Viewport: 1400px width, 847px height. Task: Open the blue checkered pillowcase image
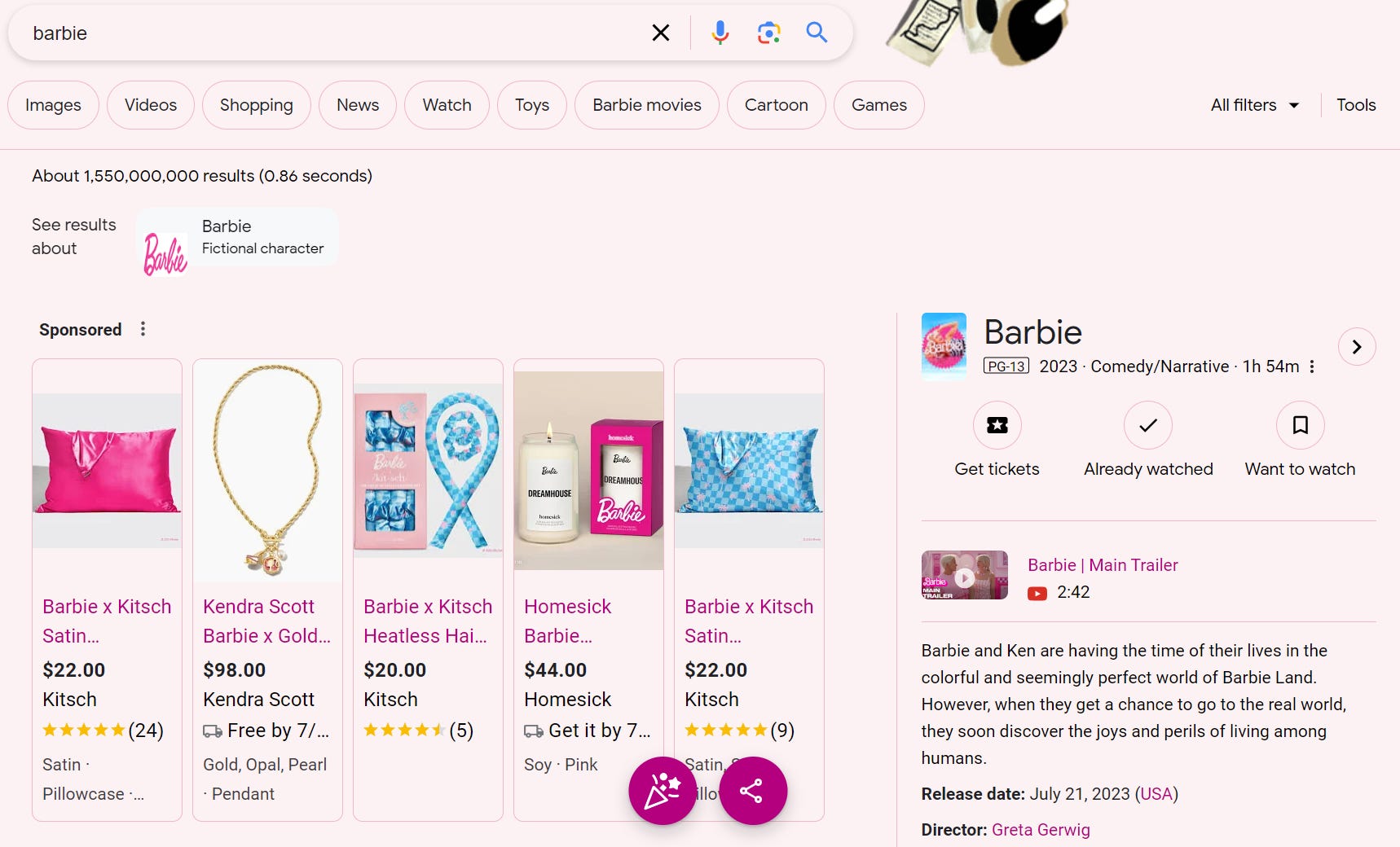coord(749,471)
